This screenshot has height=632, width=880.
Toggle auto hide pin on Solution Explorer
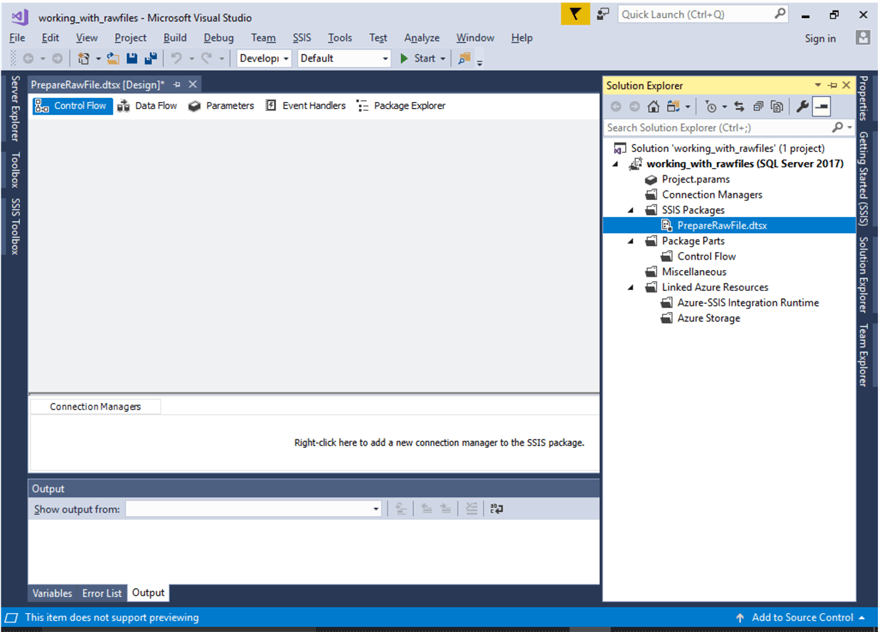tap(833, 85)
